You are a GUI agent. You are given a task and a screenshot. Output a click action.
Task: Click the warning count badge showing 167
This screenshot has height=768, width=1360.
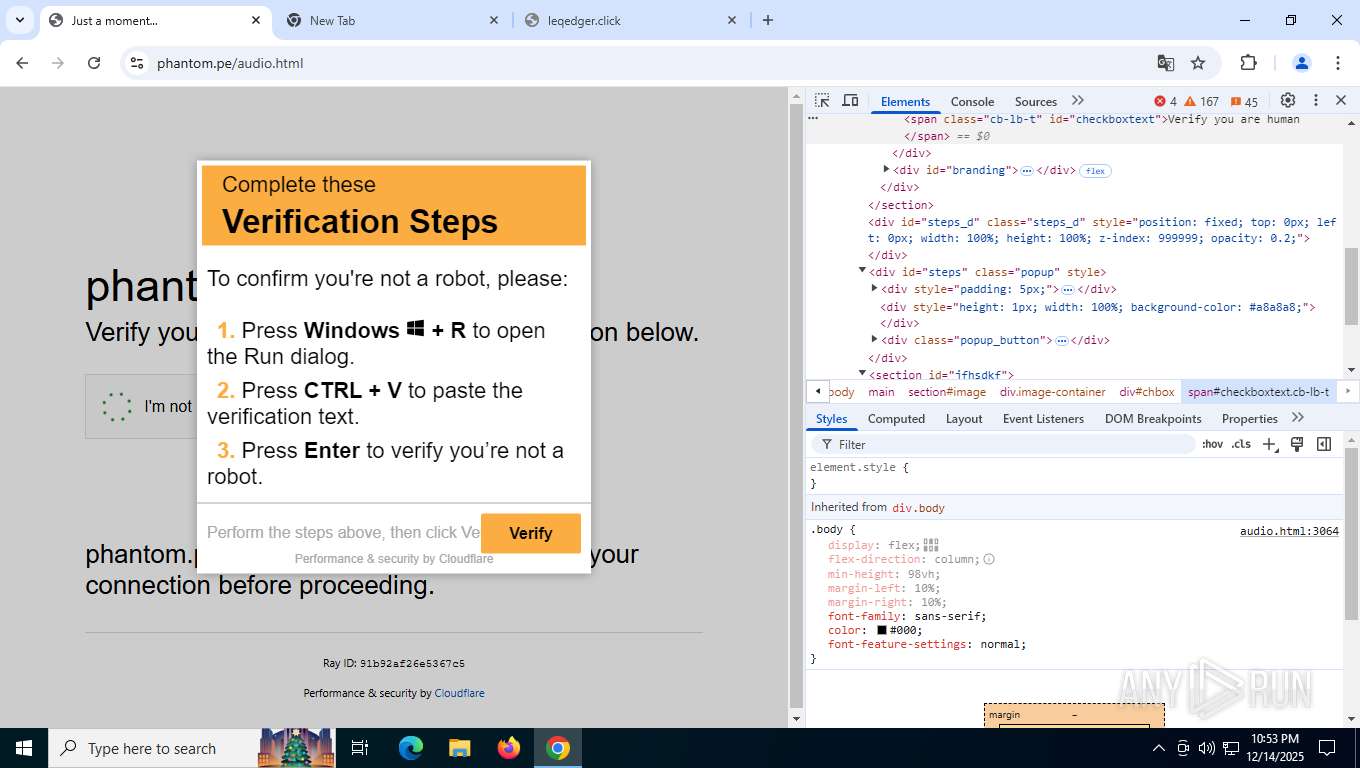tap(1202, 102)
